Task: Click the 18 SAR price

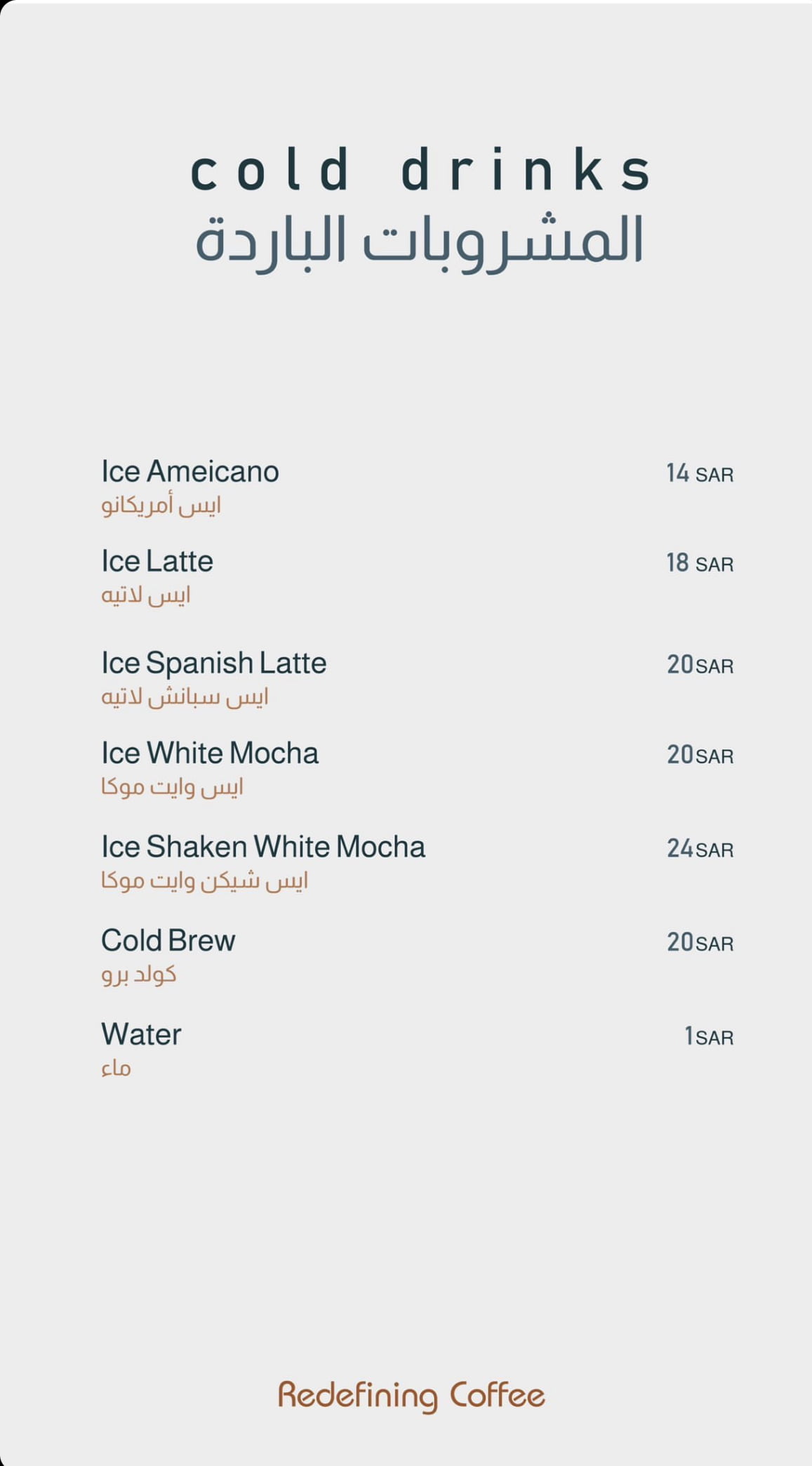Action: [x=699, y=563]
